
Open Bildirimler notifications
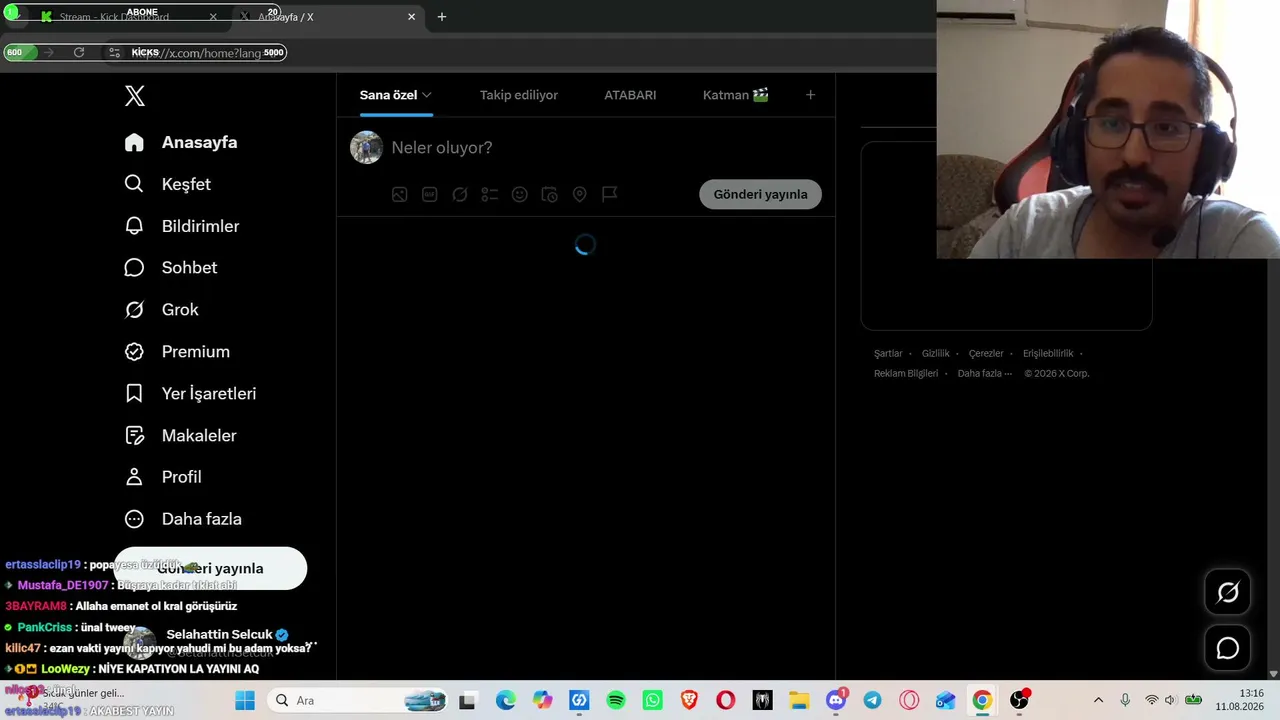coord(181,226)
